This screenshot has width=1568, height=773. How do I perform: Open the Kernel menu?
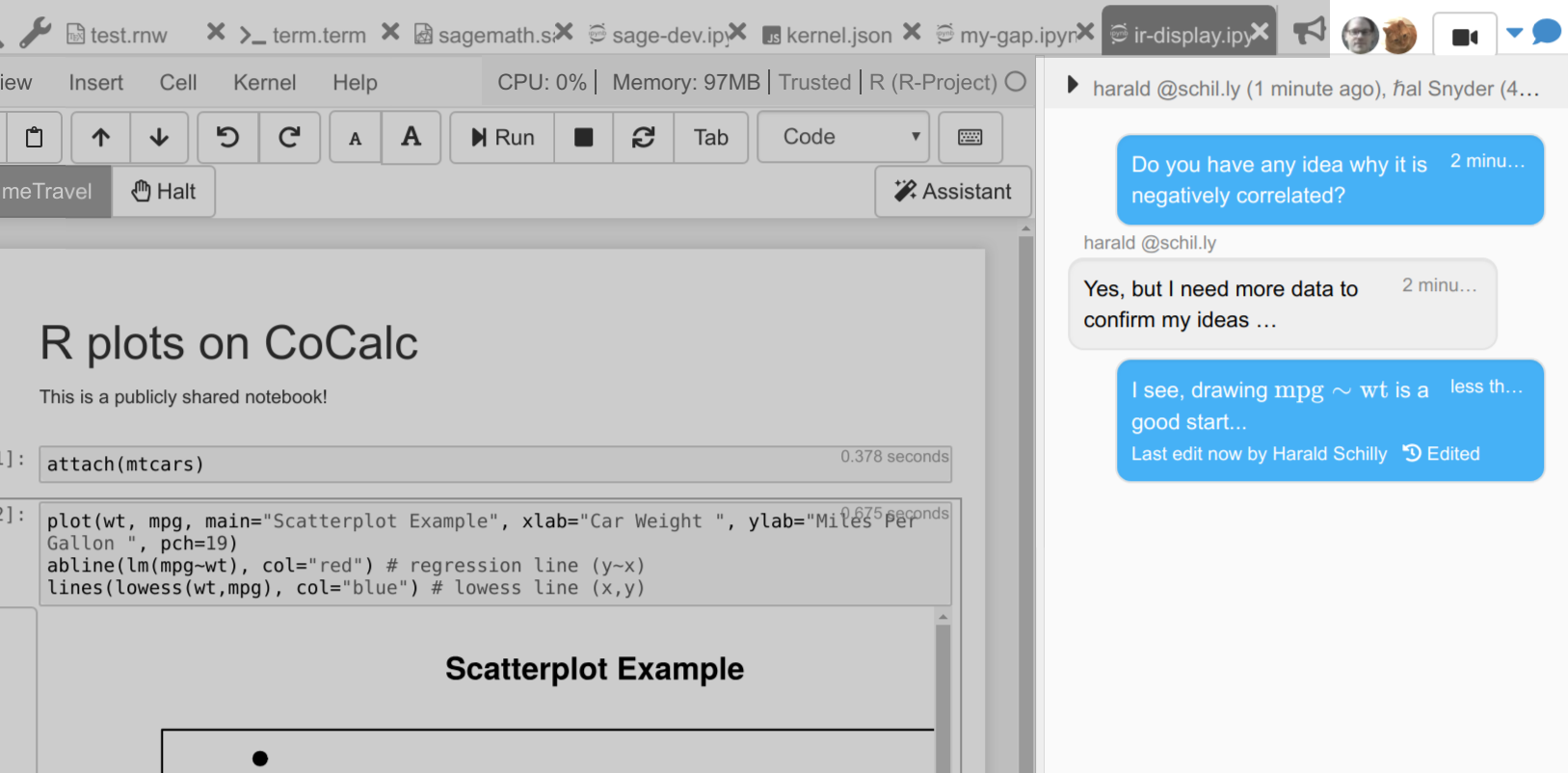click(264, 83)
